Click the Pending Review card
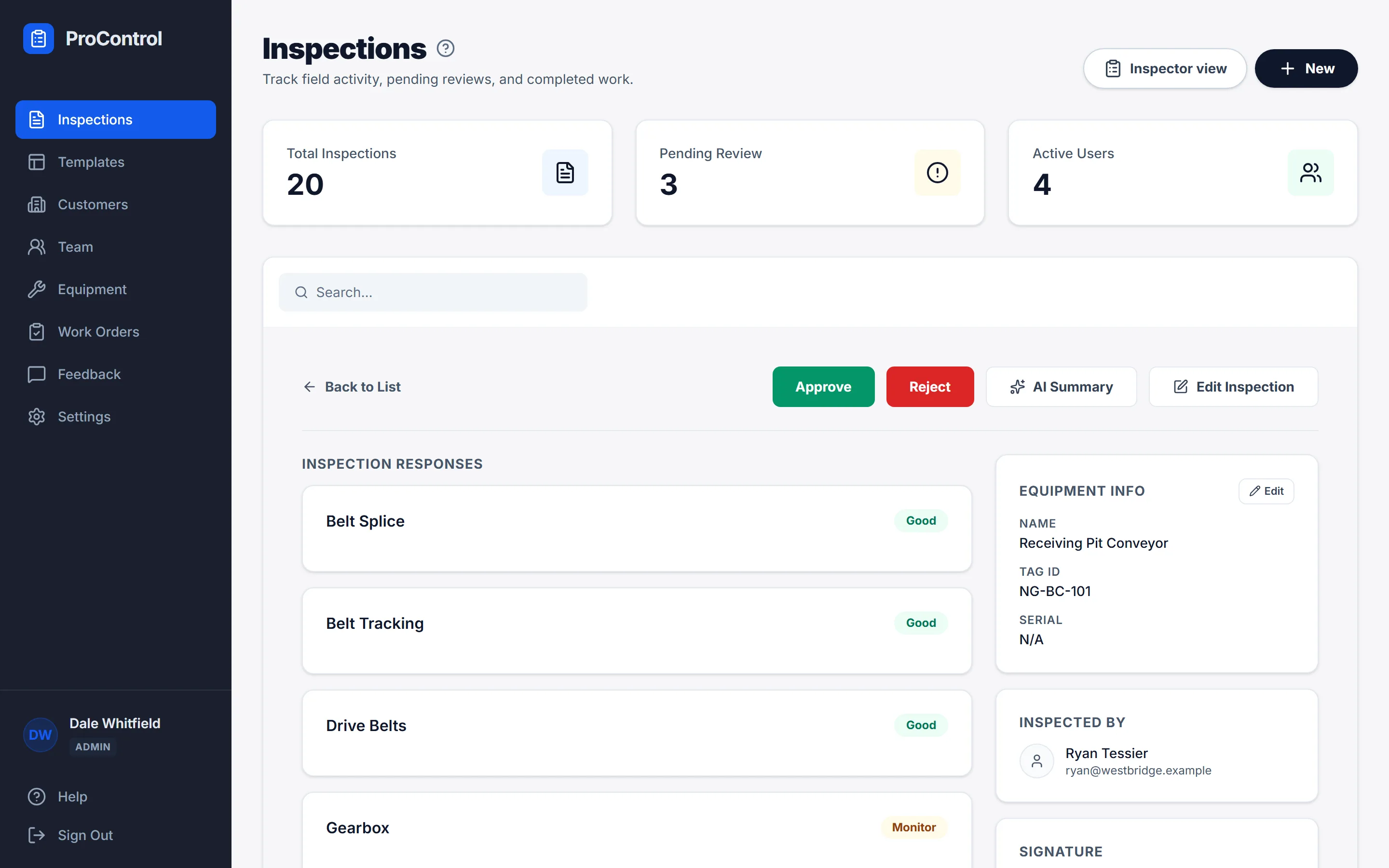This screenshot has width=1389, height=868. 810,173
